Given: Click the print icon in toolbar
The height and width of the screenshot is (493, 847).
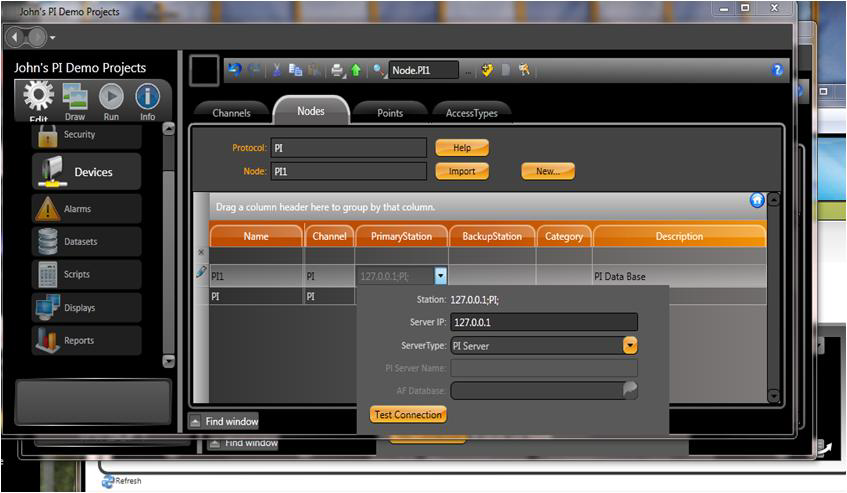Looking at the screenshot, I should [x=338, y=70].
